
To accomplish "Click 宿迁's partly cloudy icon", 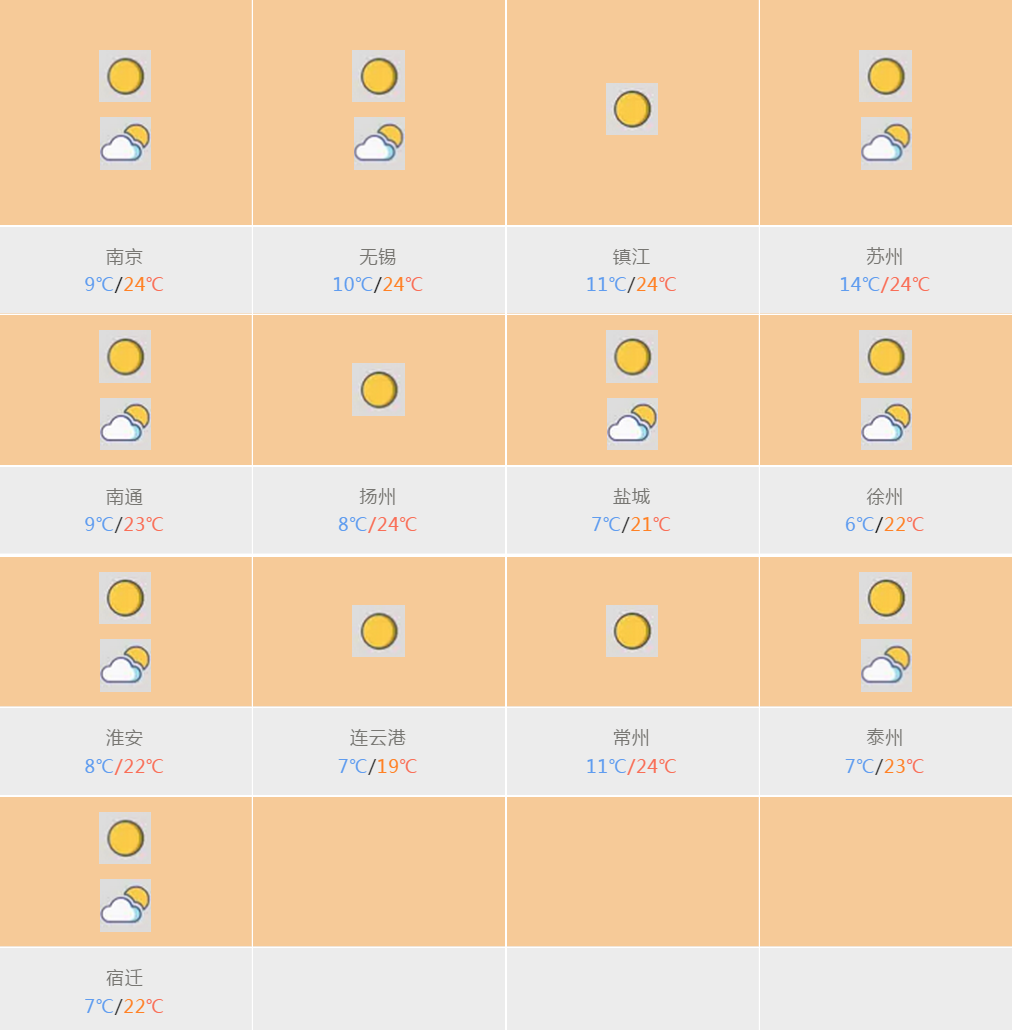I will tap(125, 905).
